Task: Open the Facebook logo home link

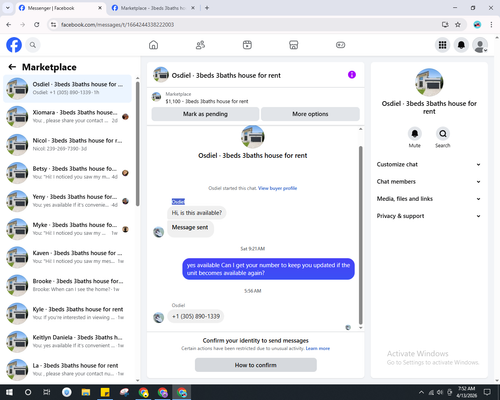Action: pyautogui.click(x=14, y=45)
